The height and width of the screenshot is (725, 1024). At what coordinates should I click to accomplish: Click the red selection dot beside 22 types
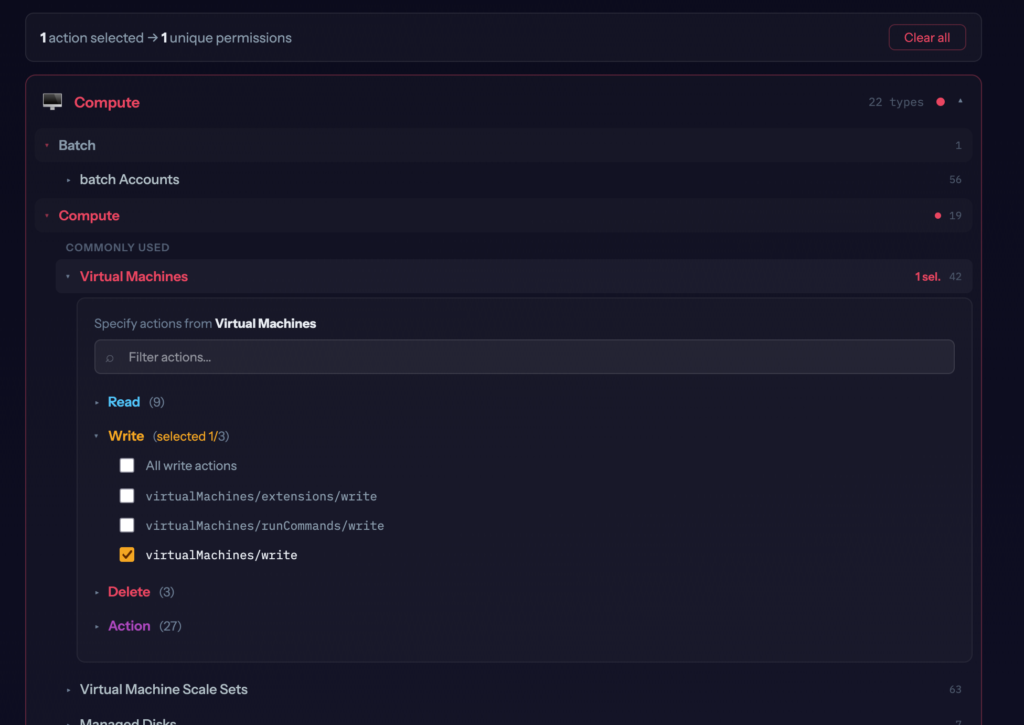(940, 102)
